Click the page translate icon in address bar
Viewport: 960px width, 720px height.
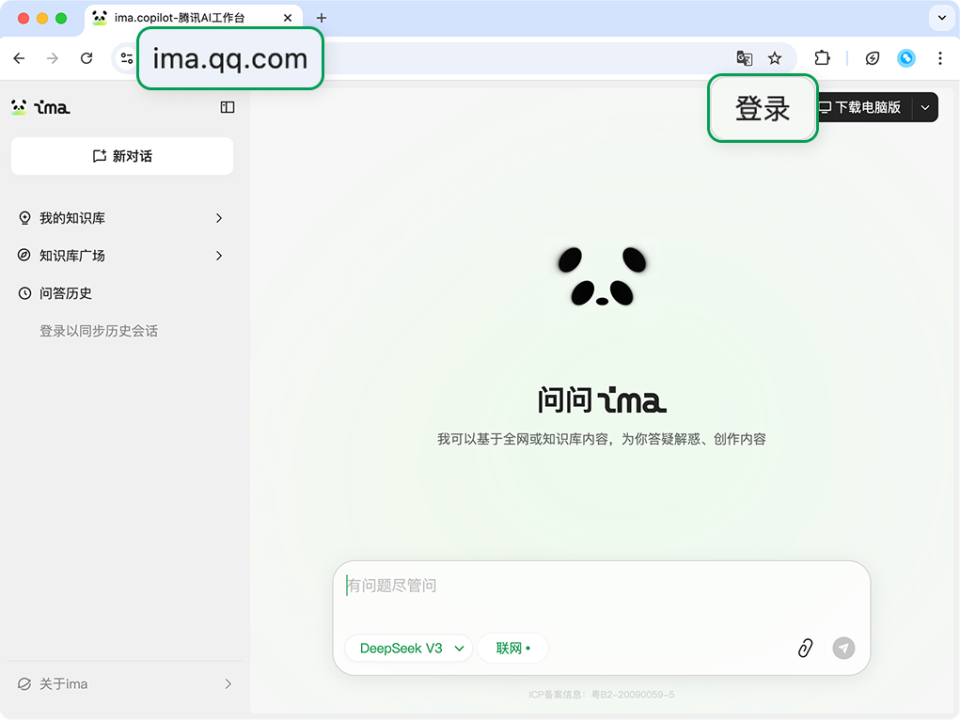coord(744,58)
